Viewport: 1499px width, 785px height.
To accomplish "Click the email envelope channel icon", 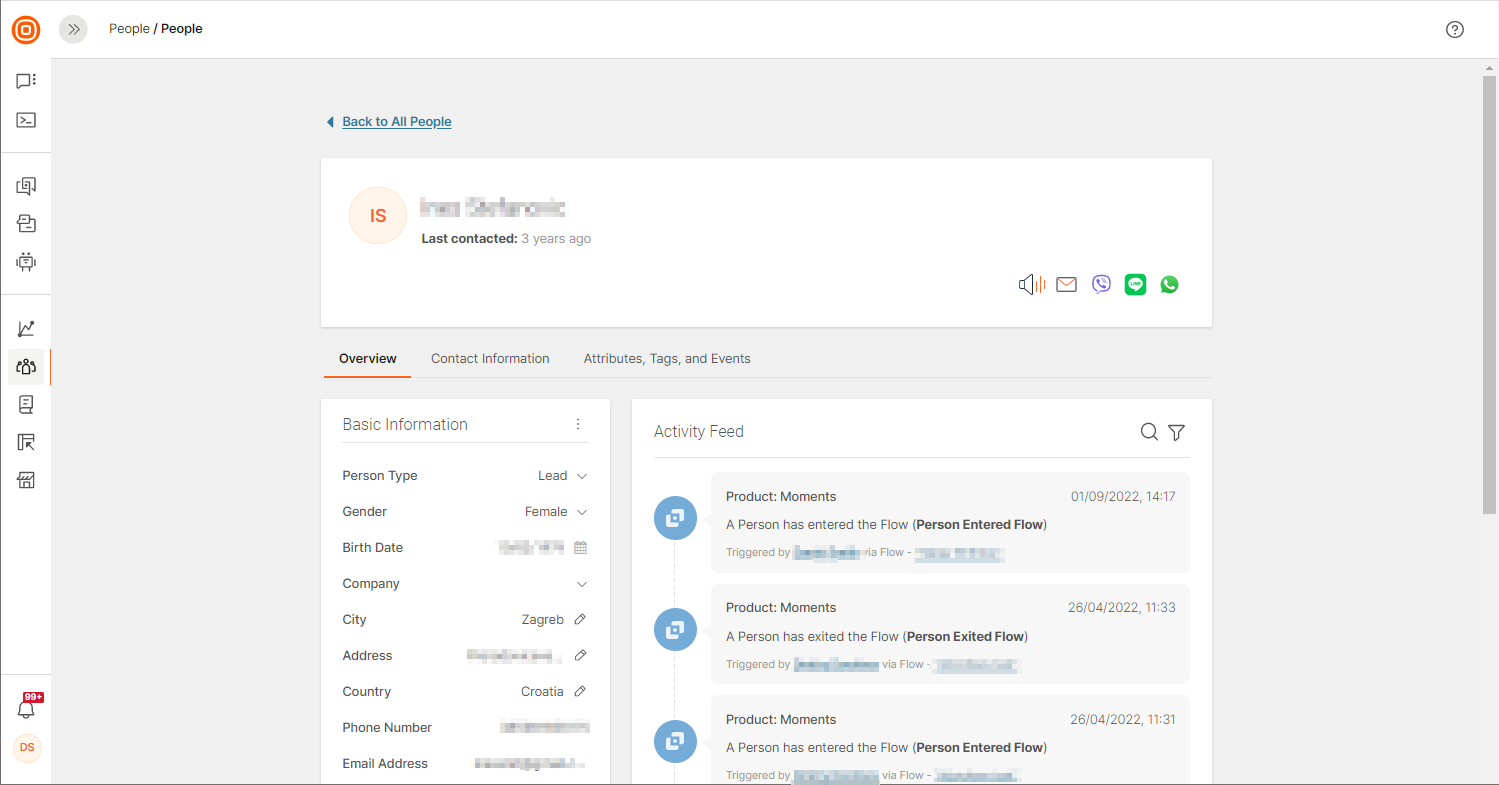I will coord(1066,285).
